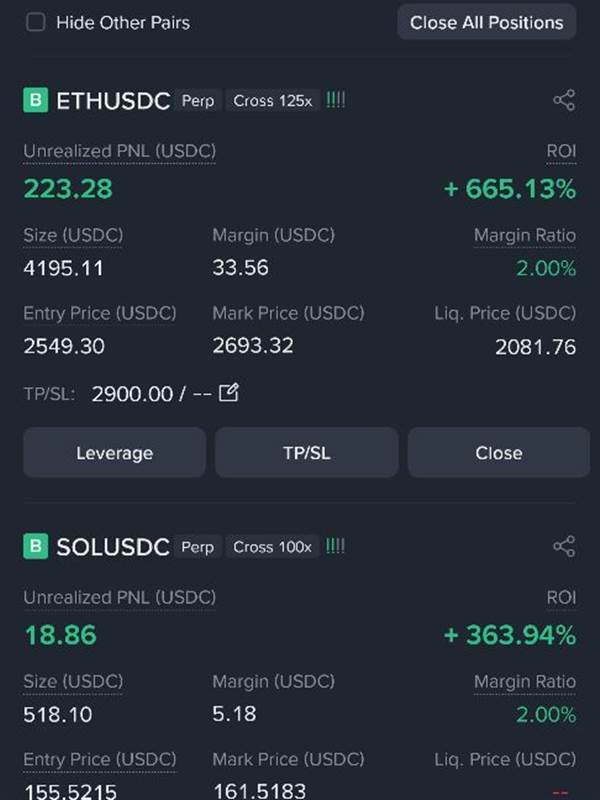Share the ETHUSDC position

point(564,100)
